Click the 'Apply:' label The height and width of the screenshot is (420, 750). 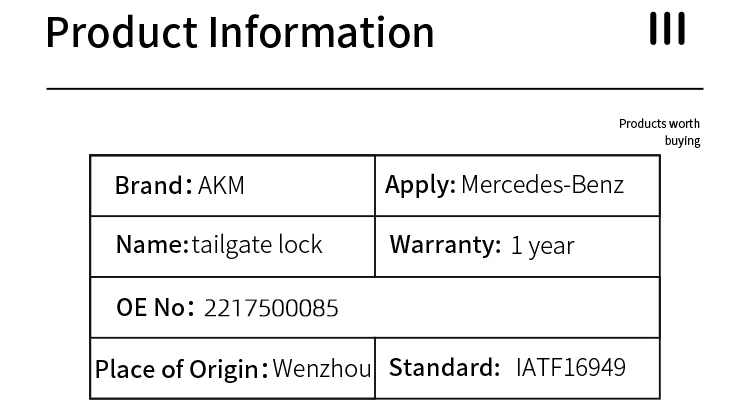tap(420, 185)
